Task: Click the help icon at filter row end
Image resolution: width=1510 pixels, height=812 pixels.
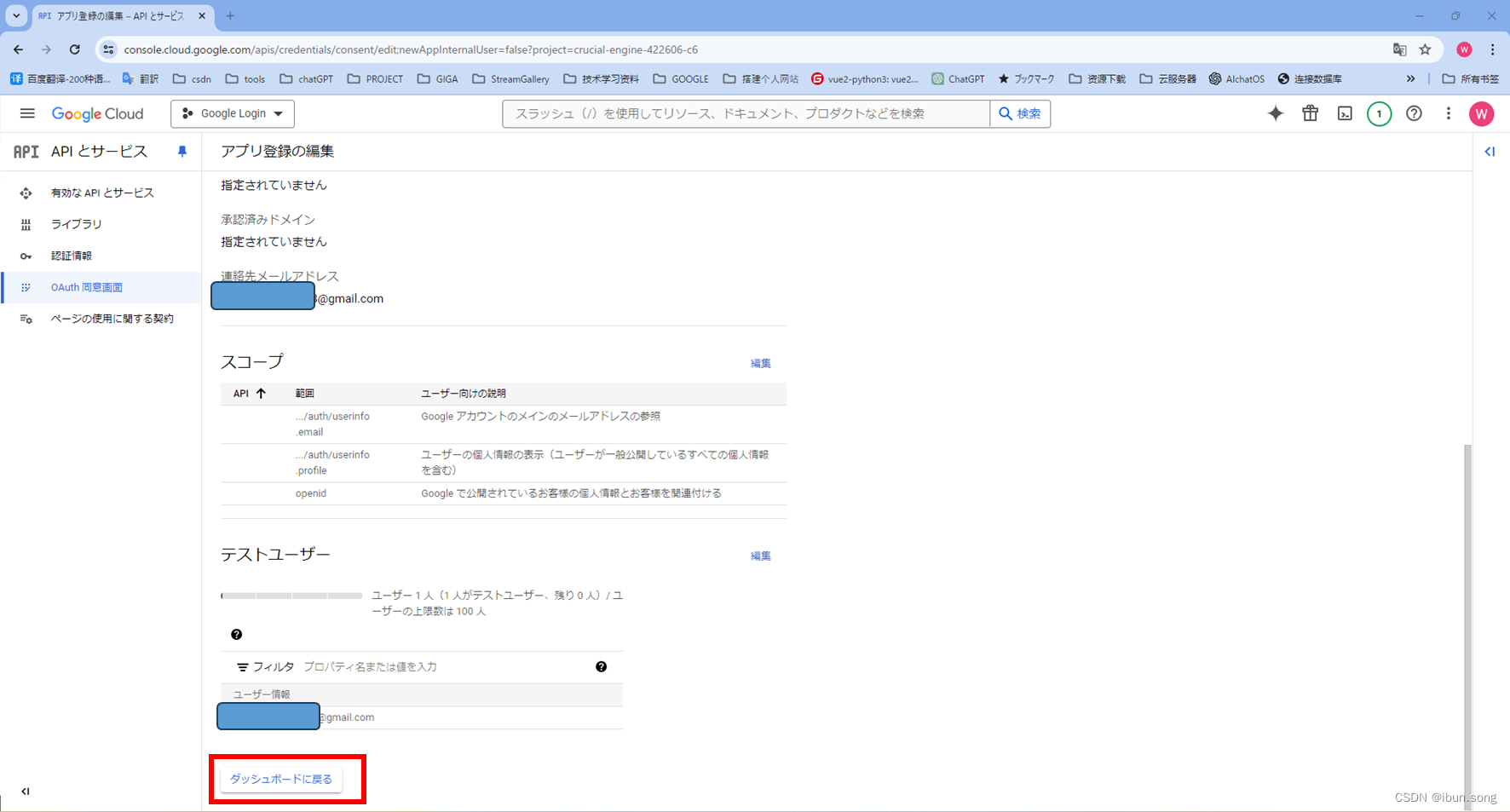Action: [601, 666]
